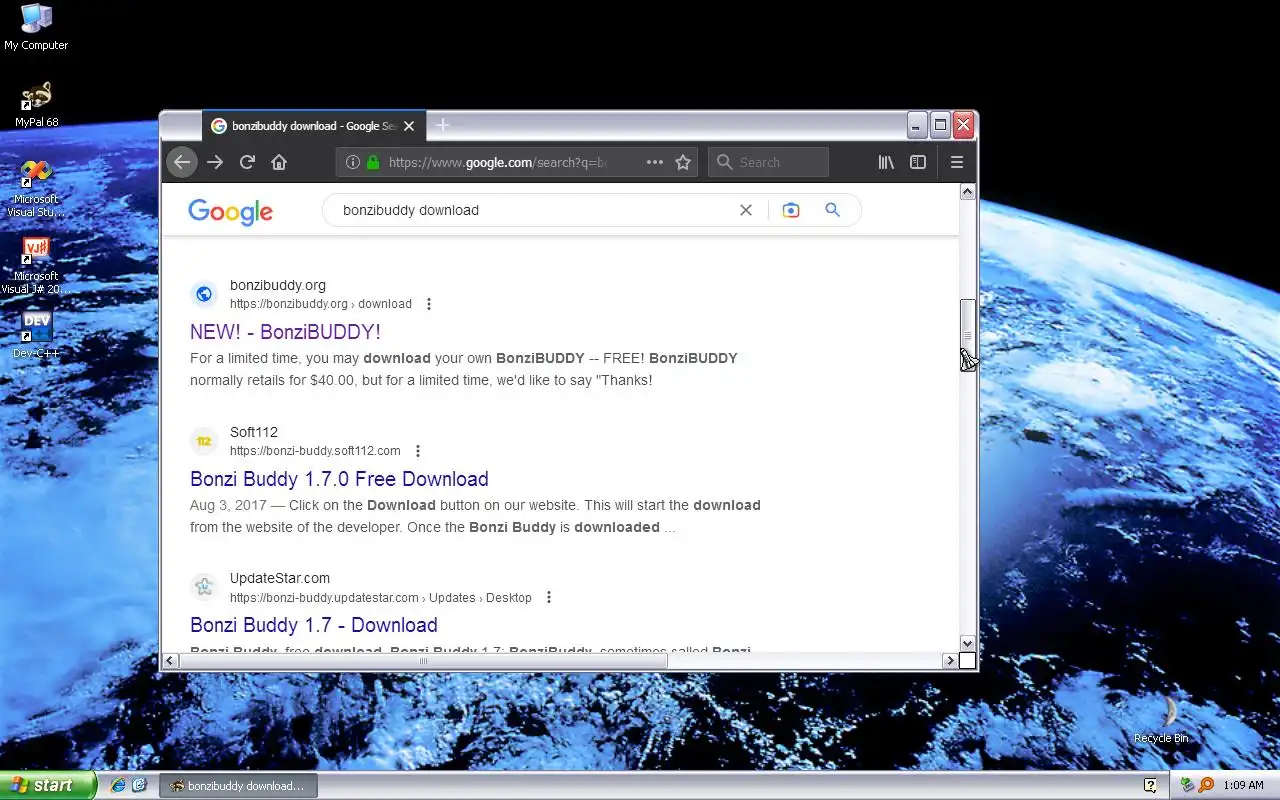Viewport: 1280px width, 800px height.
Task: Click the horizontal scrollbar left arrow
Action: 170,661
